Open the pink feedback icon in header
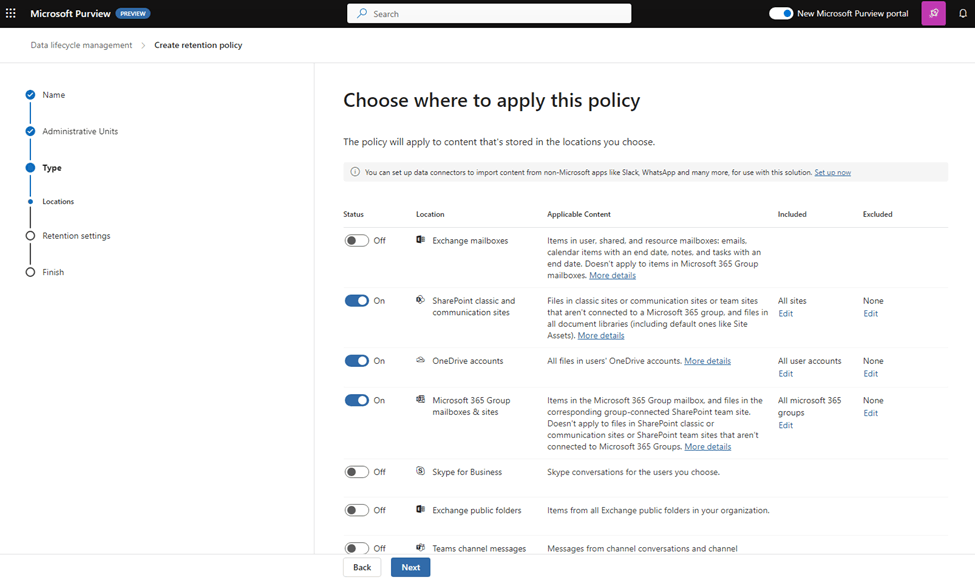Screen dimensions: 975x580 coord(933,13)
